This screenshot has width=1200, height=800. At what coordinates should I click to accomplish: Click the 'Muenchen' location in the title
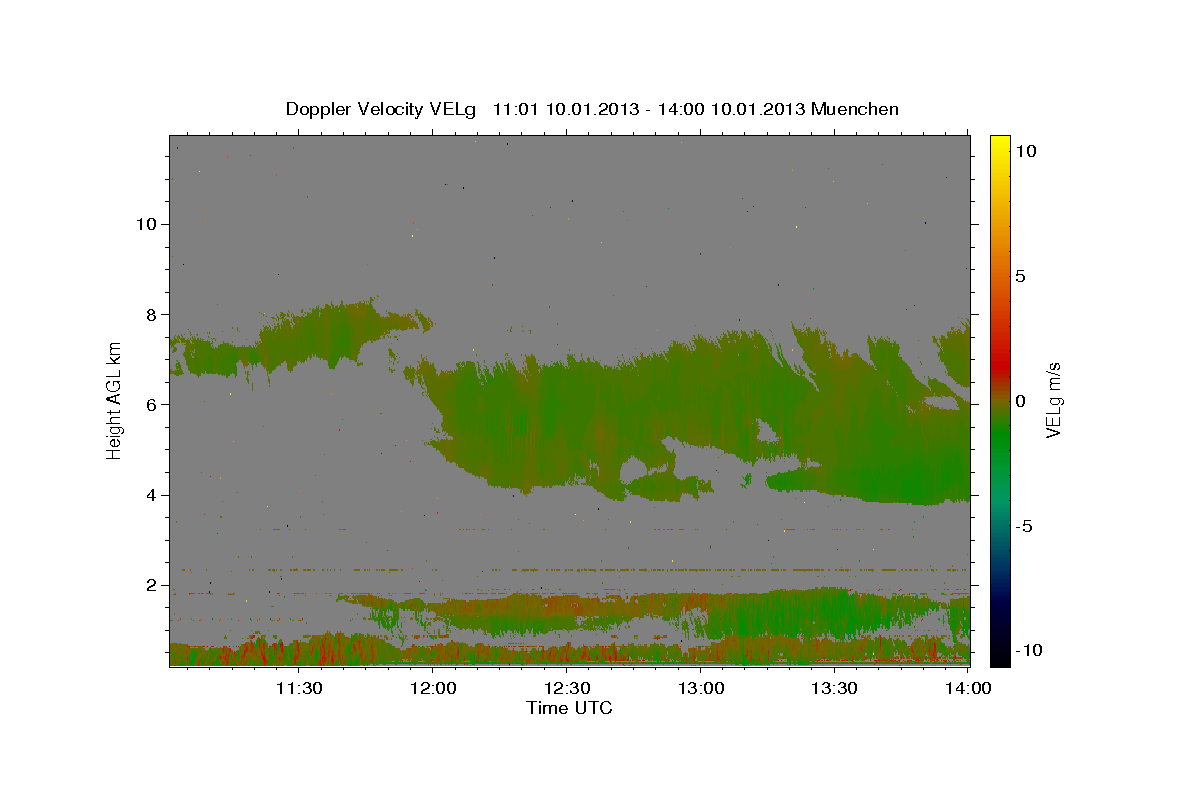click(855, 109)
